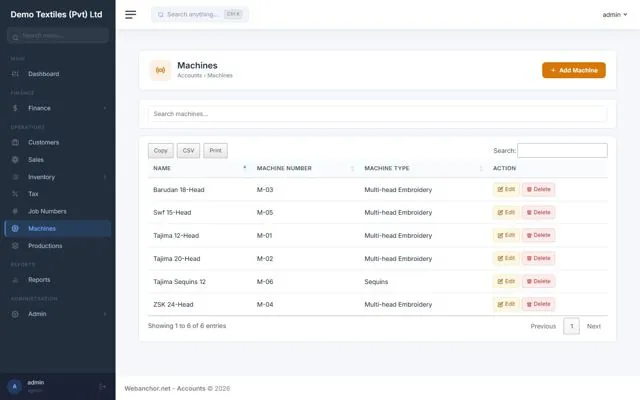640x400 pixels.
Task: Click the M-04 machine number cell
Action: pyautogui.click(x=265, y=304)
